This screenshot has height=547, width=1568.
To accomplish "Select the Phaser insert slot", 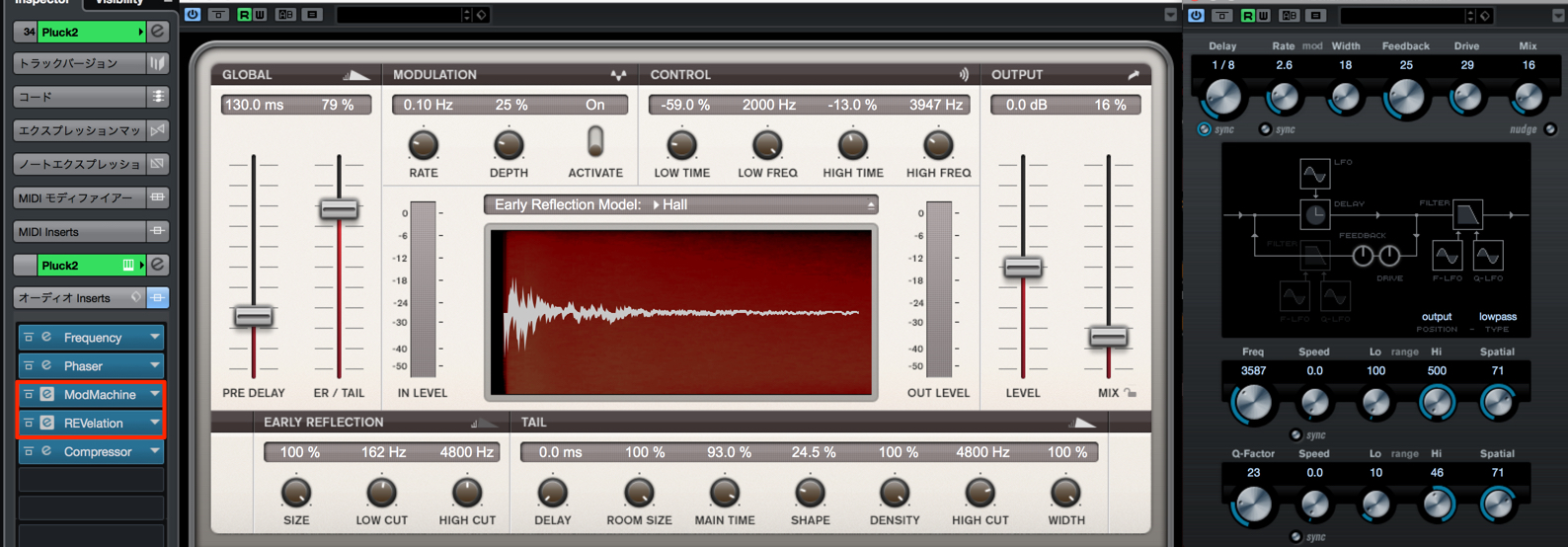I will [x=91, y=365].
